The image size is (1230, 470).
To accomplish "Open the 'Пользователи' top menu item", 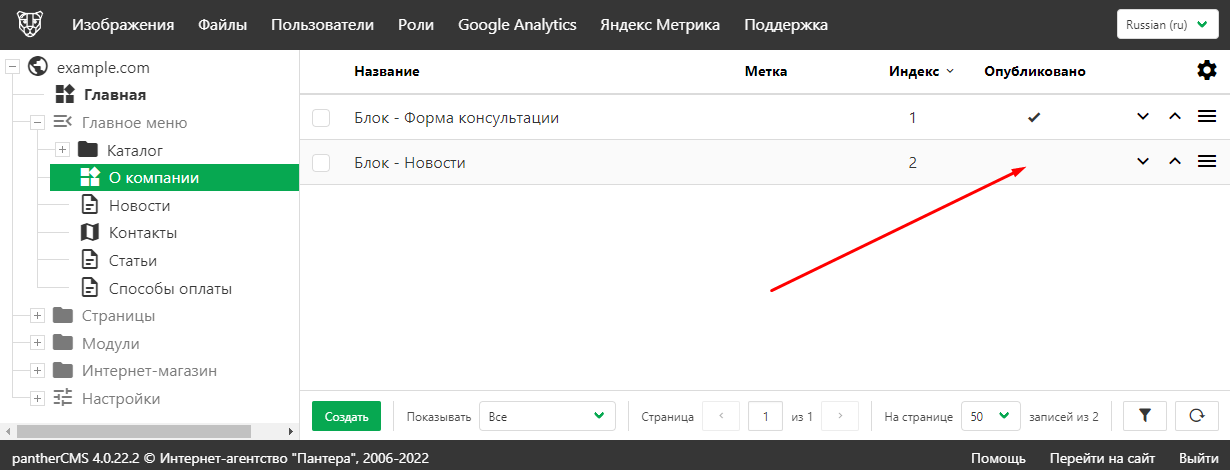I will [x=322, y=25].
